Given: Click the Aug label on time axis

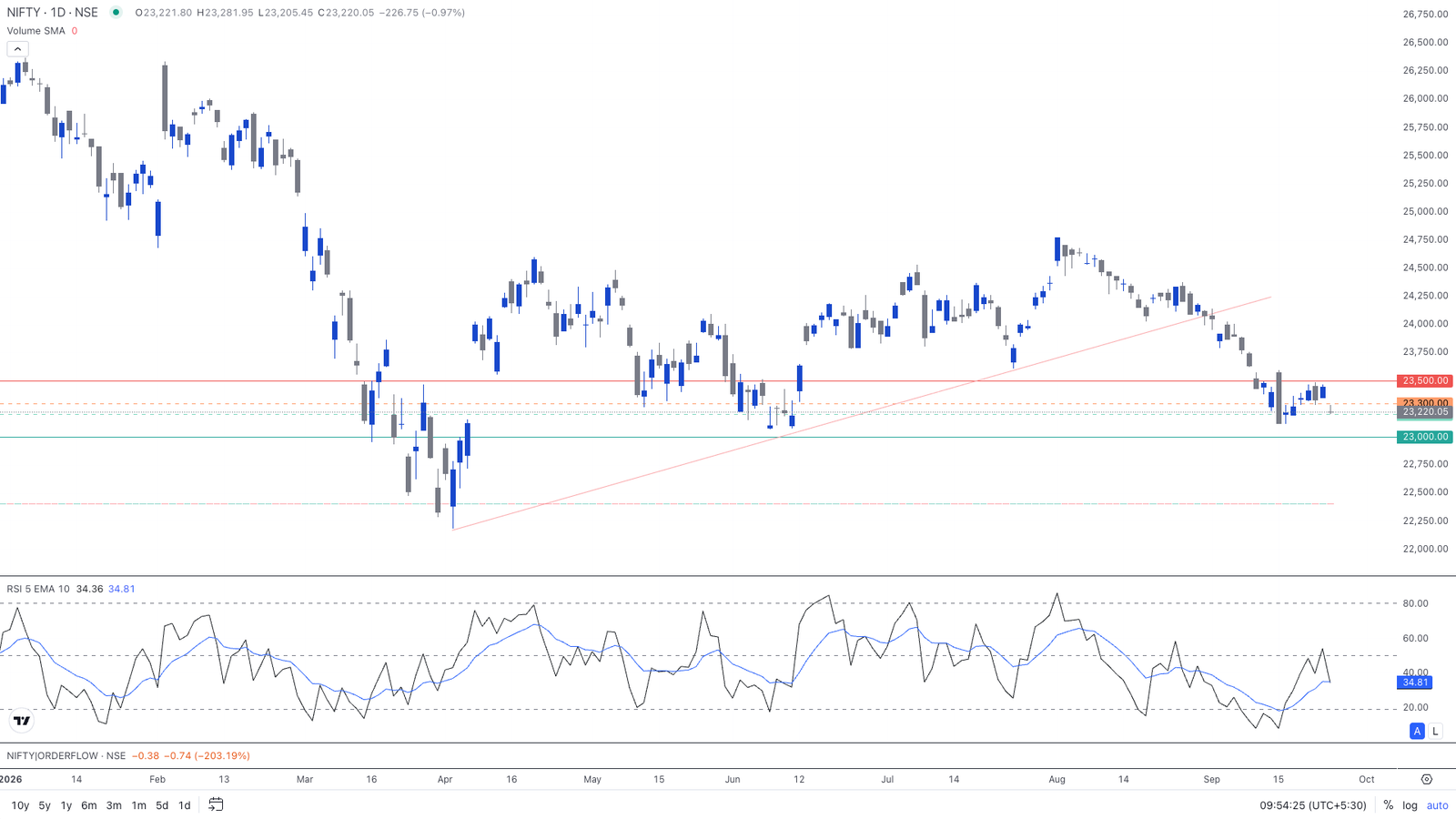Looking at the screenshot, I should (x=1057, y=780).
